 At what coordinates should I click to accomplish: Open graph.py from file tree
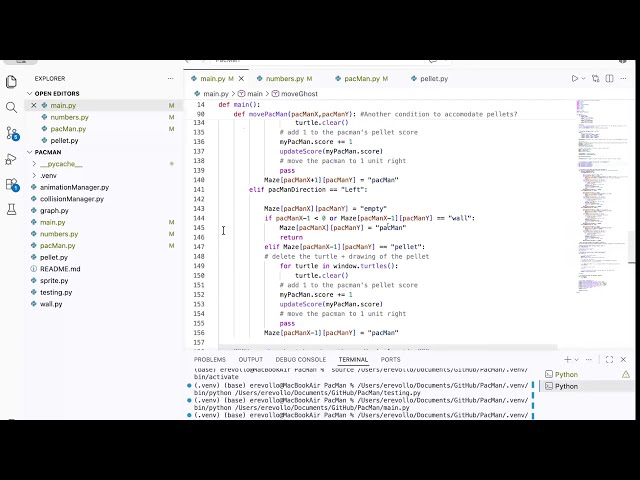54,211
